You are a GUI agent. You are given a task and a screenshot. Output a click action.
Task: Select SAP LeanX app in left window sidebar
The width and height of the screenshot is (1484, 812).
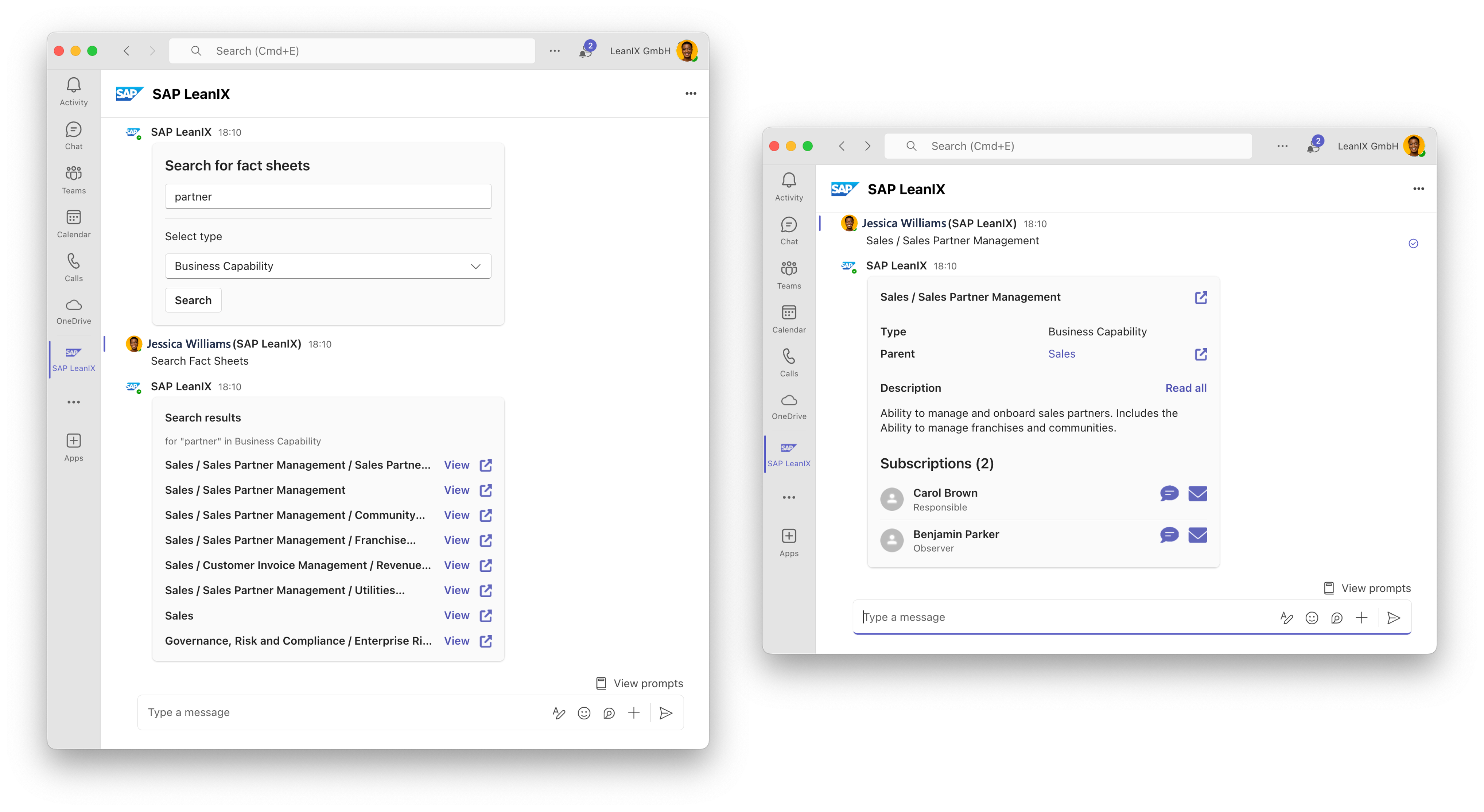point(74,360)
